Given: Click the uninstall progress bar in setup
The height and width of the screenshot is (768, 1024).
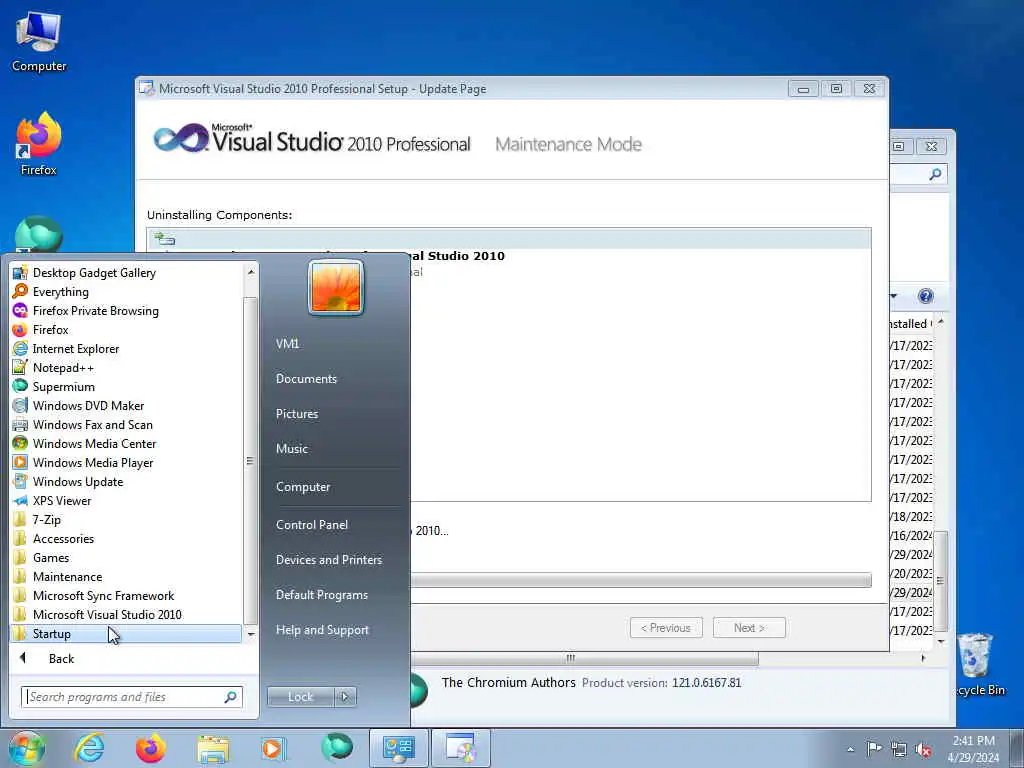Looking at the screenshot, I should coord(641,580).
